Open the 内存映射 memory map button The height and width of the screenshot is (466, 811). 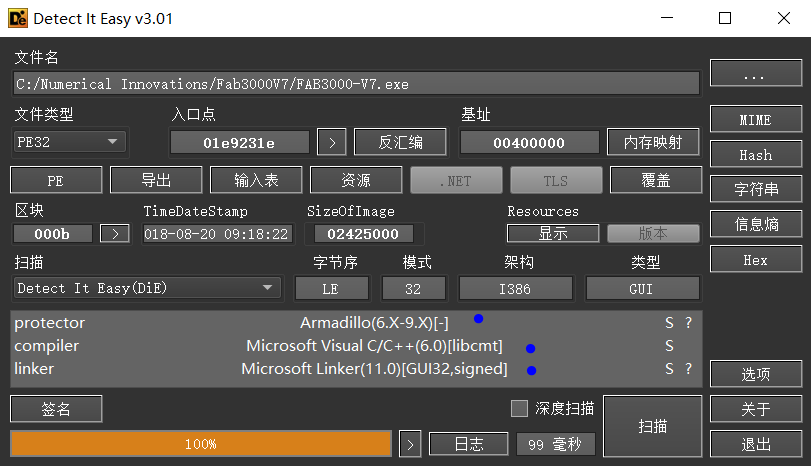[653, 142]
